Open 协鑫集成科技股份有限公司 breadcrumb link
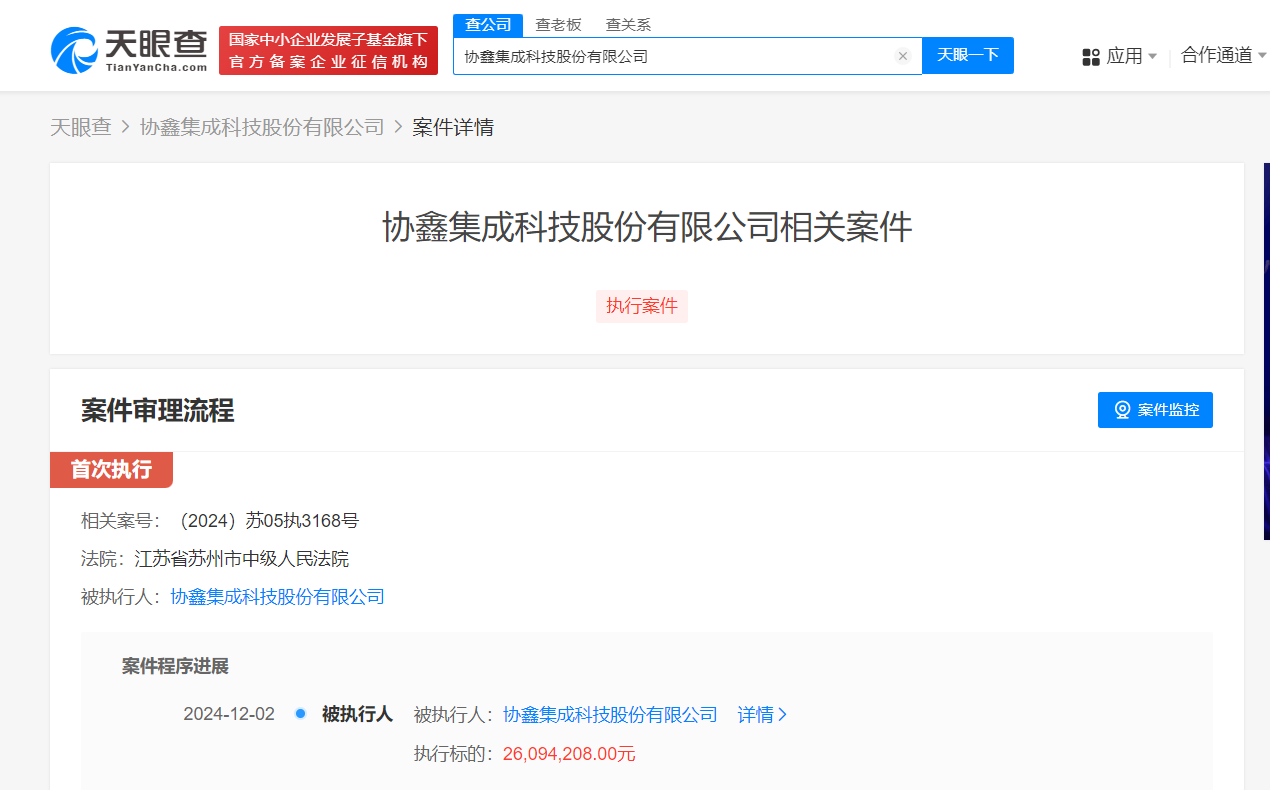This screenshot has width=1270, height=790. (x=262, y=127)
